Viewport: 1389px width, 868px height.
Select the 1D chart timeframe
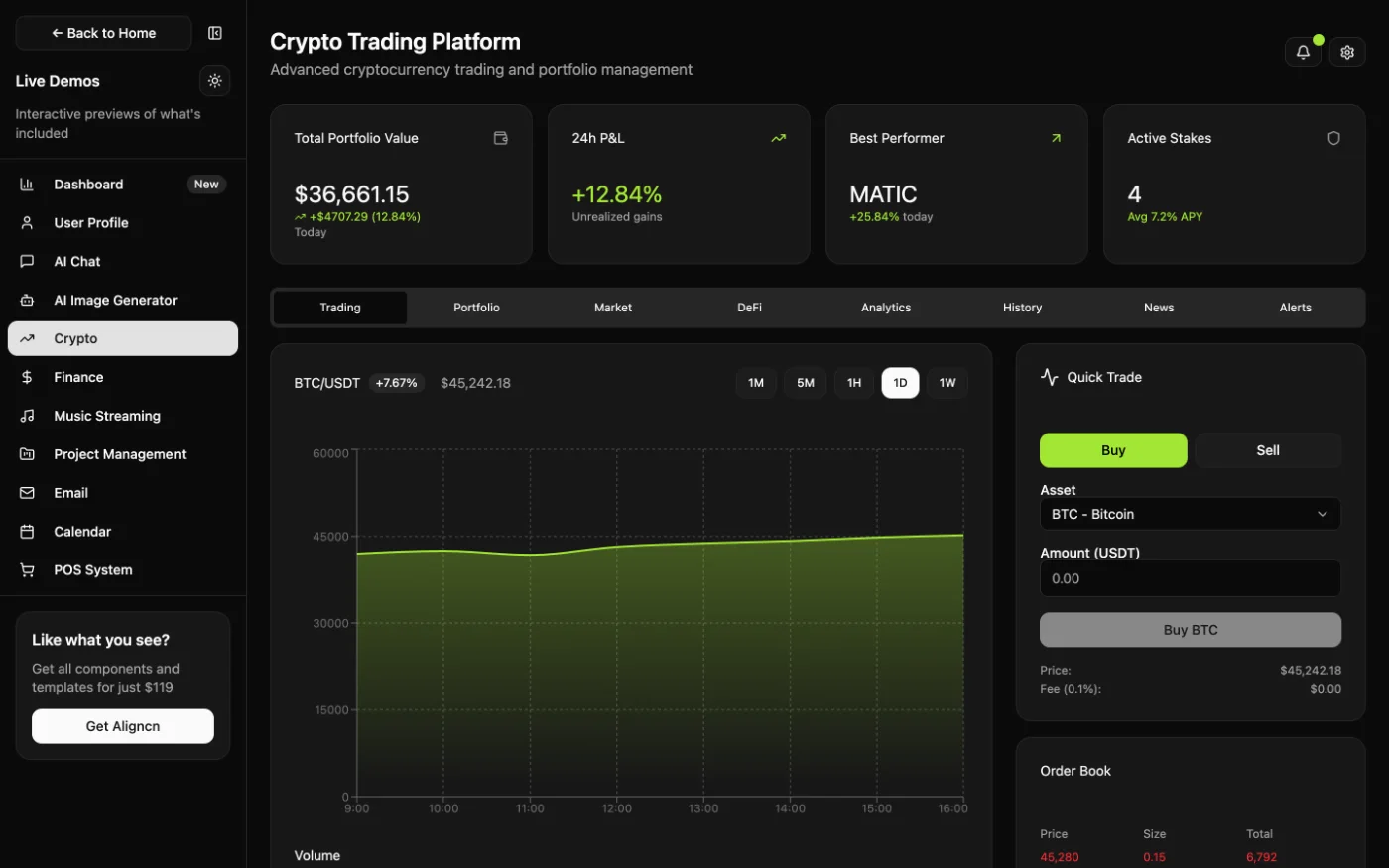pos(901,383)
